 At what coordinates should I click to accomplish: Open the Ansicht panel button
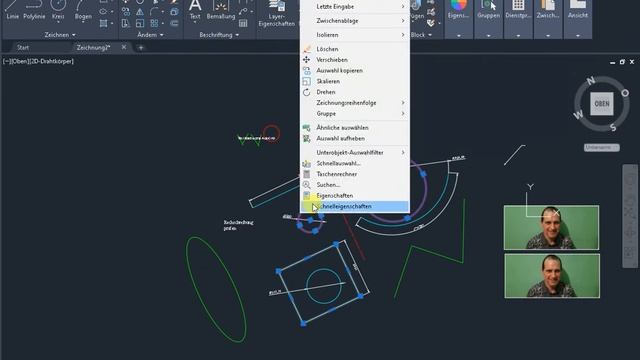(x=578, y=10)
